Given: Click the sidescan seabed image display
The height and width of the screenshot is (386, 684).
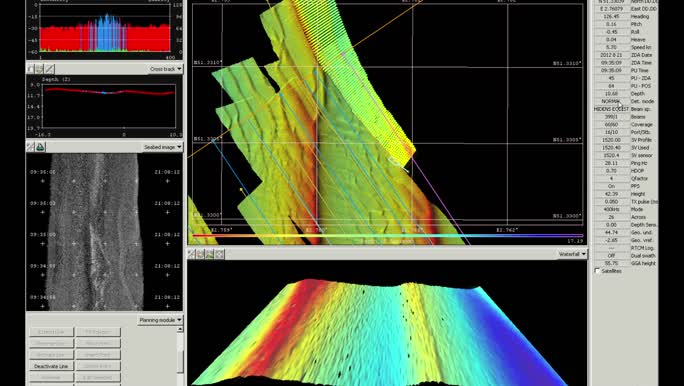Looking at the screenshot, I should point(104,232).
